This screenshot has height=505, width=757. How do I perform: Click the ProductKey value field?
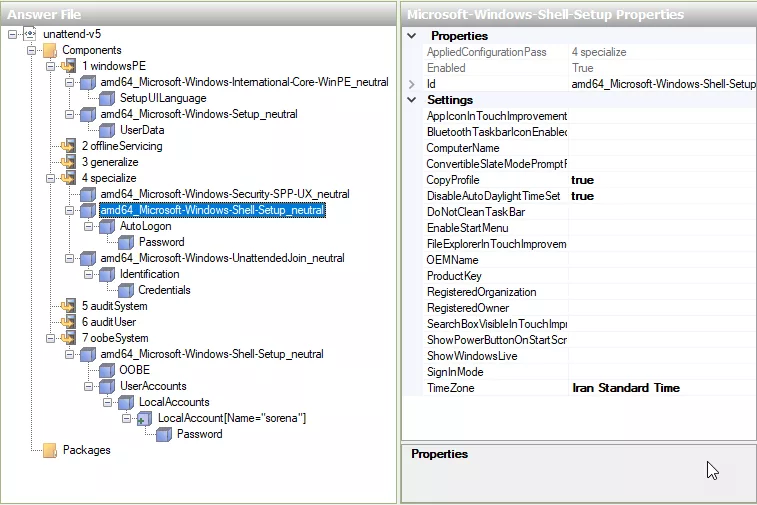[662, 276]
